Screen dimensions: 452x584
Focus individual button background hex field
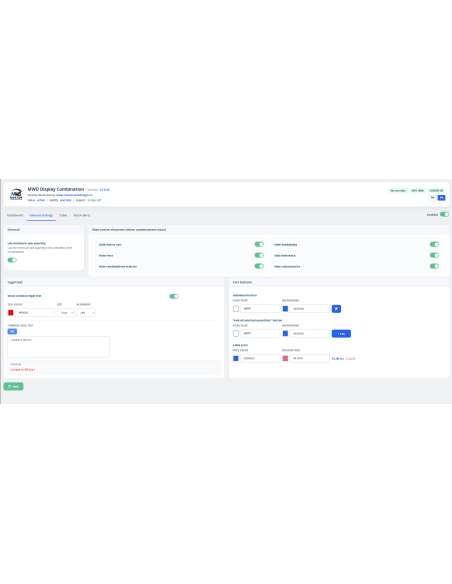coord(310,309)
